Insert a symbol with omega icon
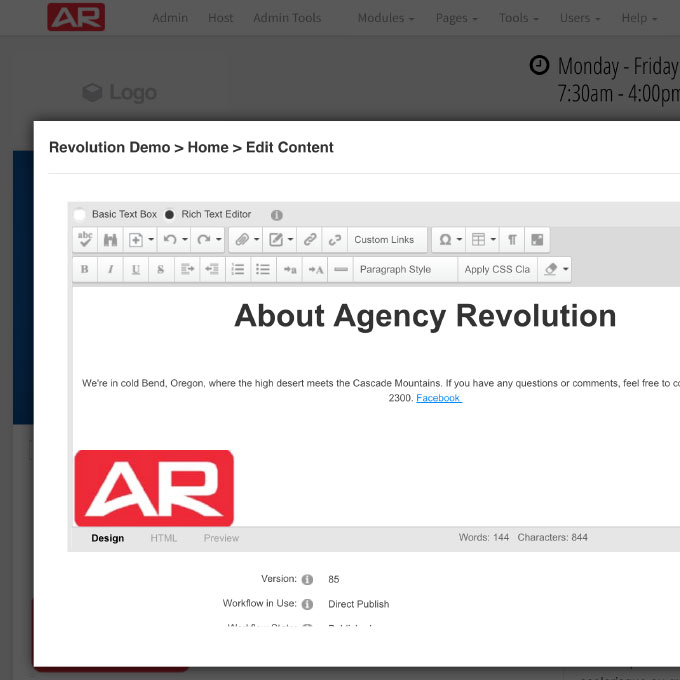The height and width of the screenshot is (680, 680). 445,239
